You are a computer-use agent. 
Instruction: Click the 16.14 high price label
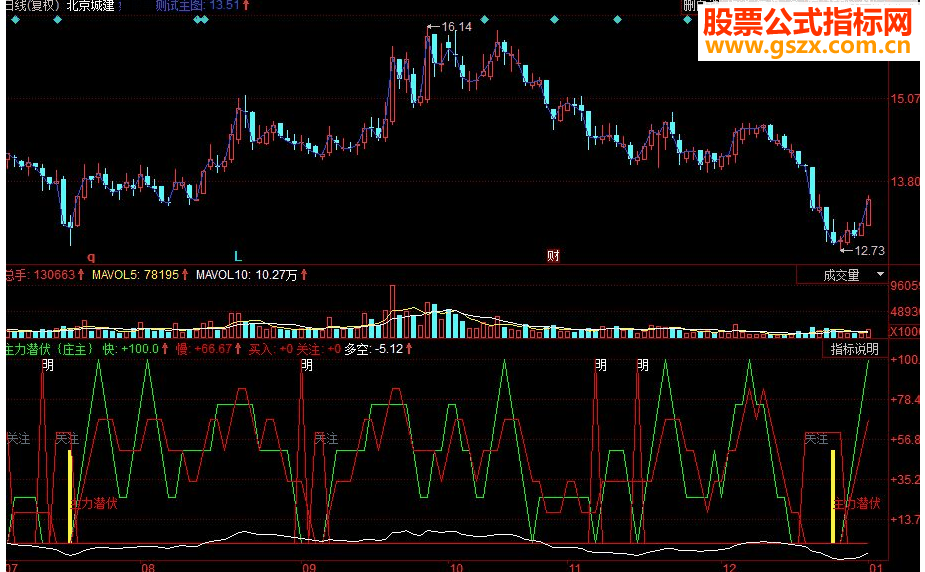point(456,27)
